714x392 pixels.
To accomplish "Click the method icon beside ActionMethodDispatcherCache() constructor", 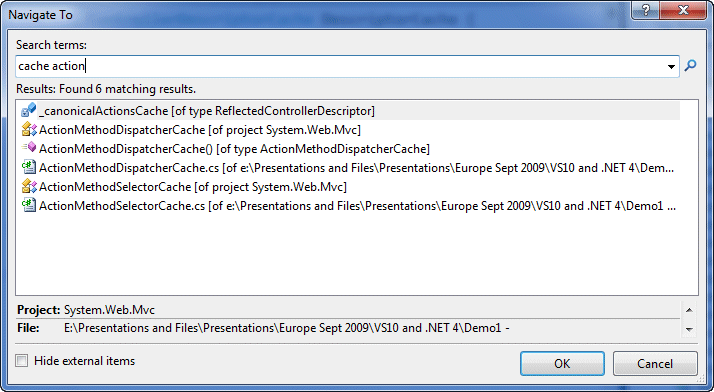I will point(29,148).
